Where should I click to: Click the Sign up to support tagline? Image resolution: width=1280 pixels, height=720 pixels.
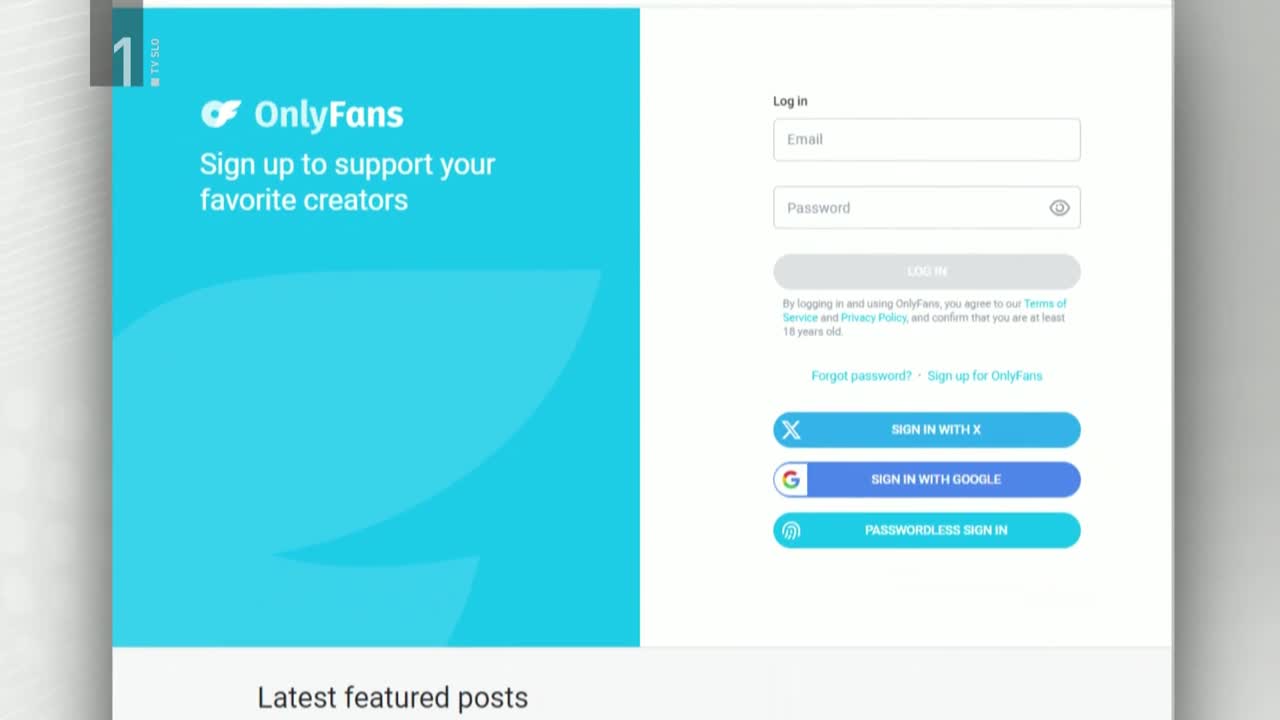coord(347,182)
